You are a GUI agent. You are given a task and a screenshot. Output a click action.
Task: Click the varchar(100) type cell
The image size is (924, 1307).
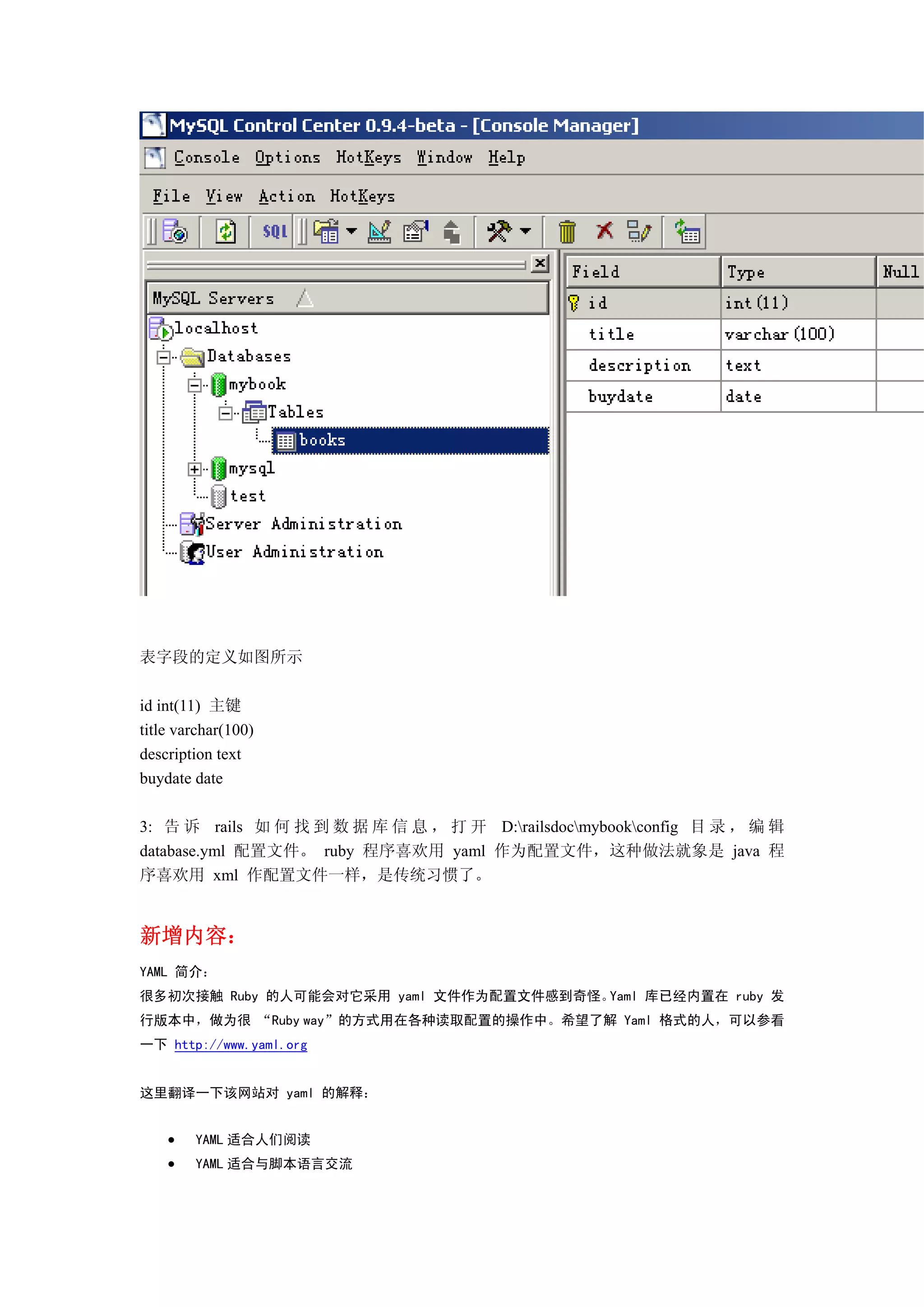coord(798,335)
